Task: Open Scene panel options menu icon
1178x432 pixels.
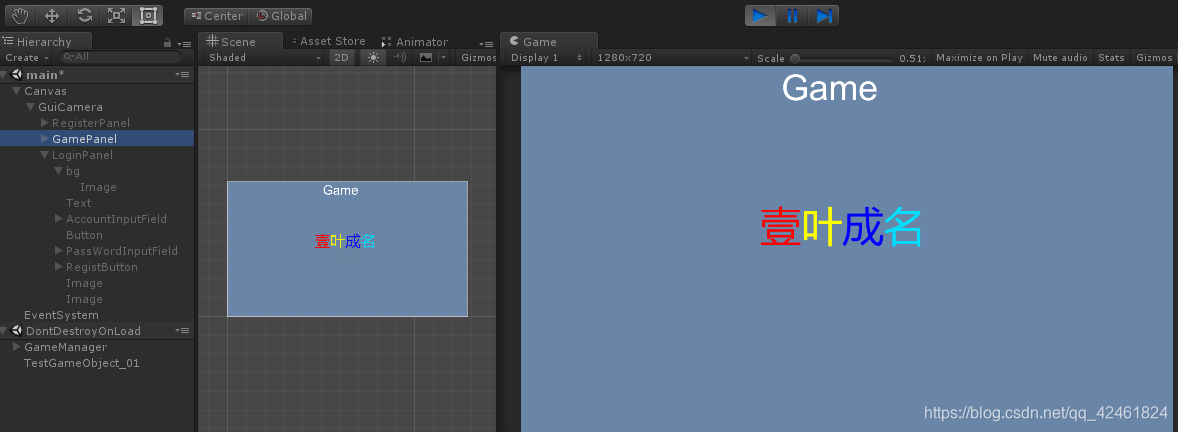Action: click(487, 44)
